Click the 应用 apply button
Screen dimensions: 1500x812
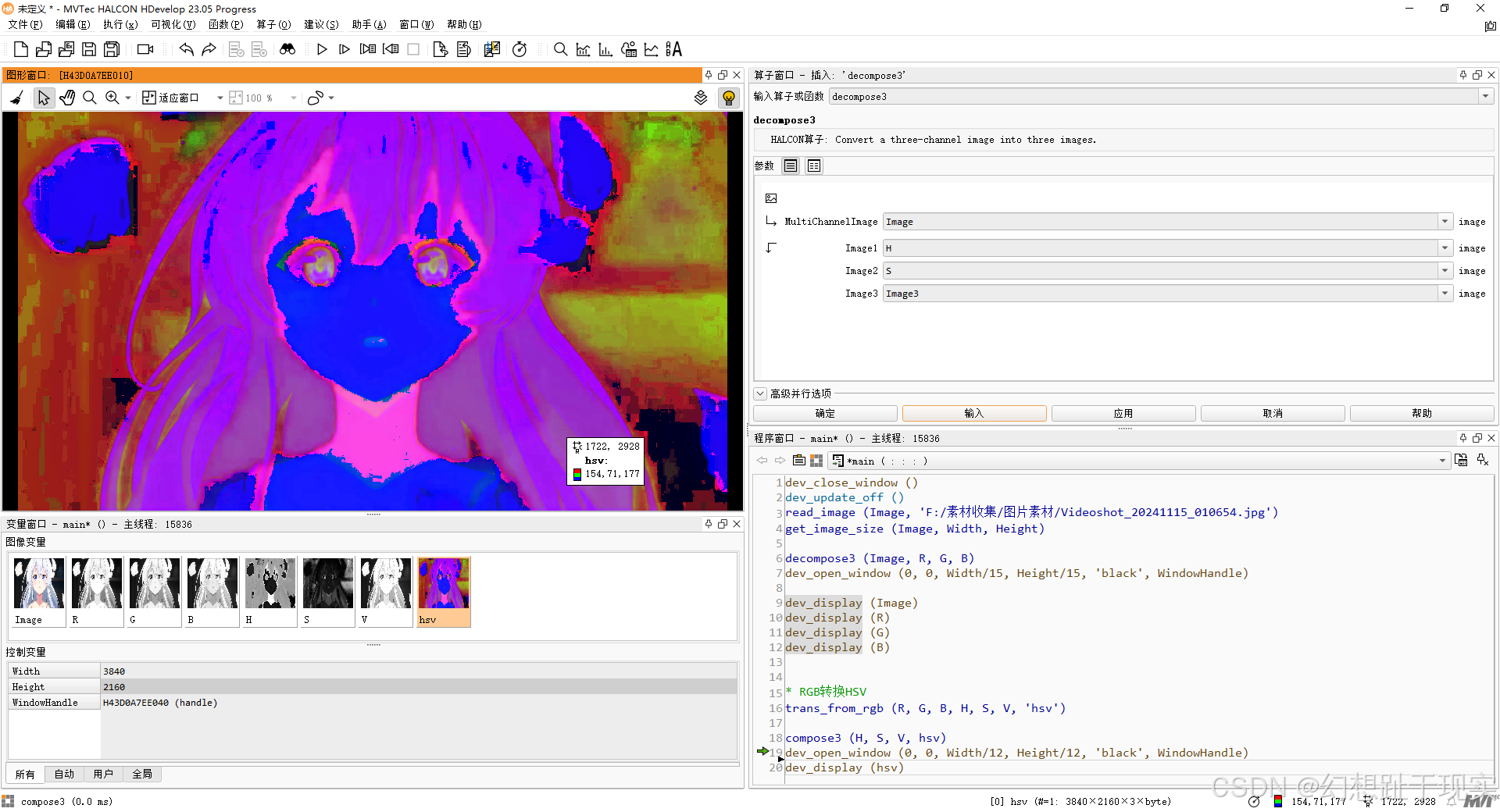click(1123, 413)
